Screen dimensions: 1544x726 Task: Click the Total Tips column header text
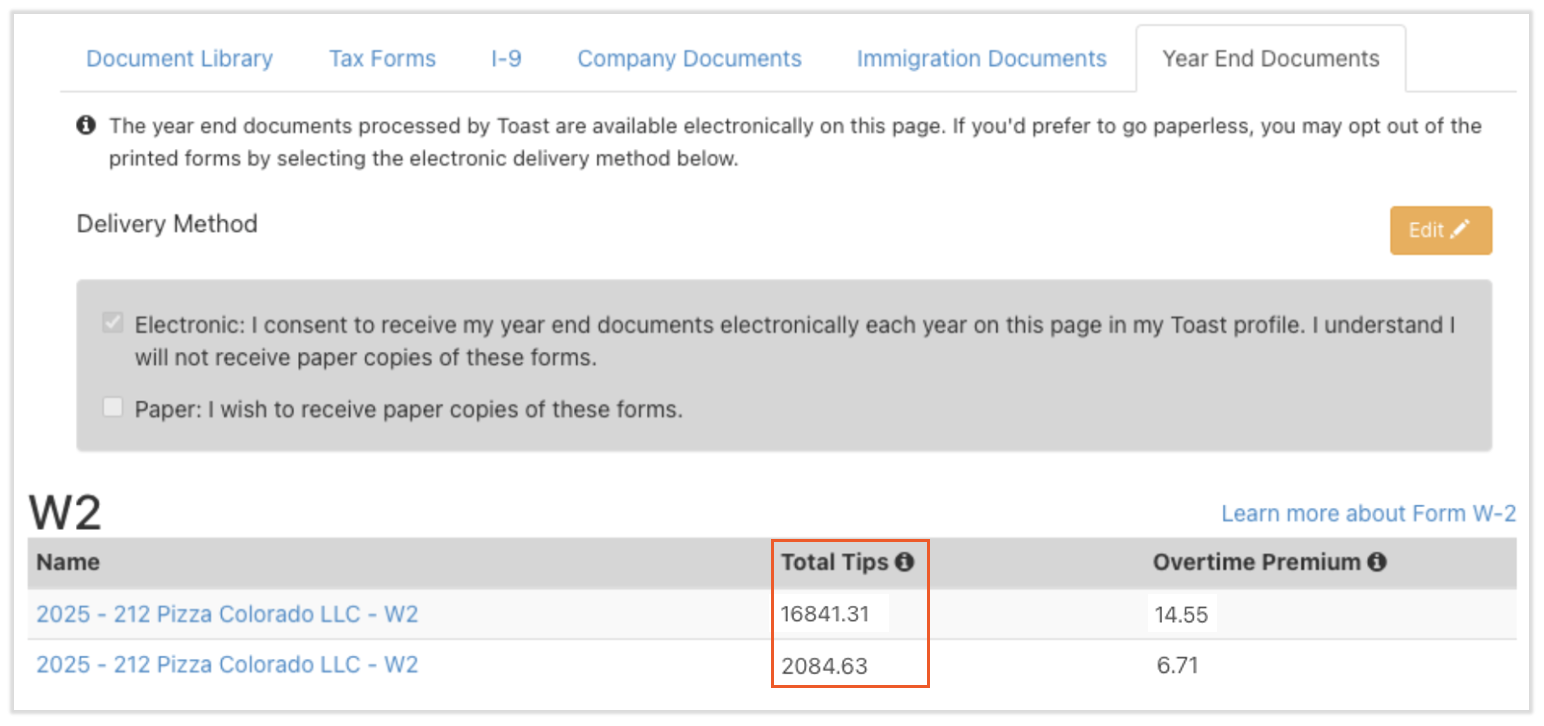click(x=834, y=562)
